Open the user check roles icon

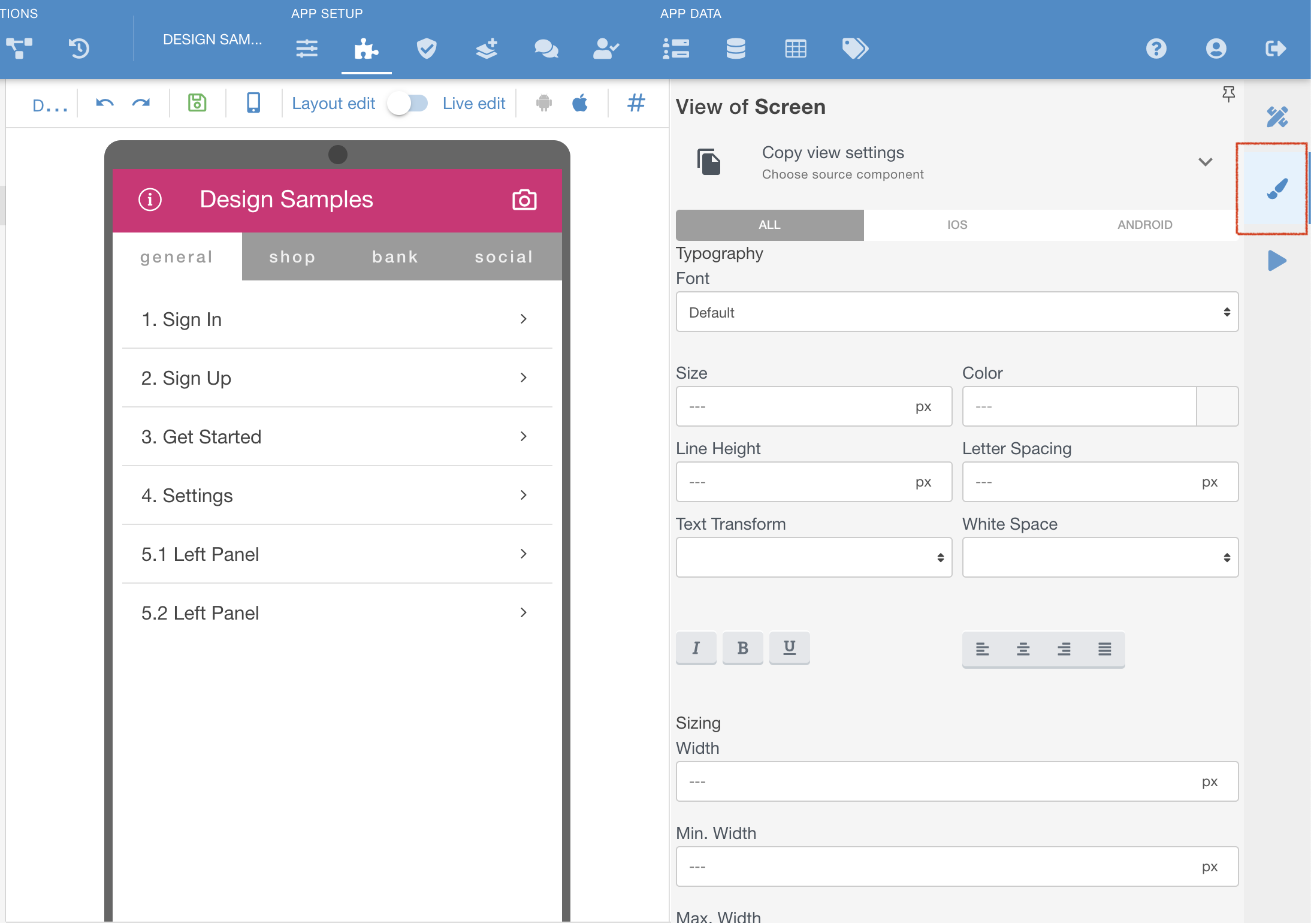(x=606, y=48)
